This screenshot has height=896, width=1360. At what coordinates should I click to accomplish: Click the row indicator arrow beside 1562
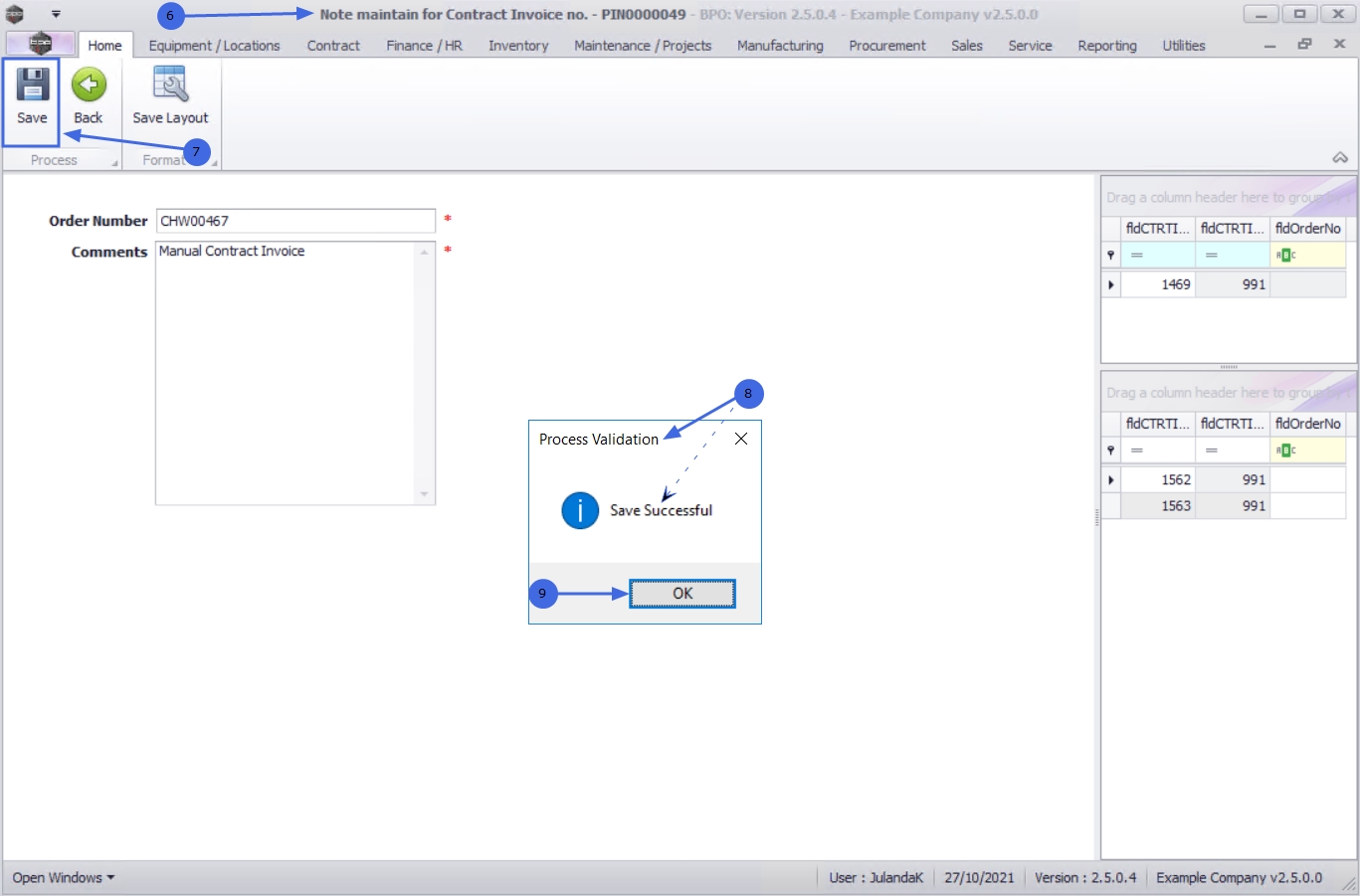(x=1111, y=479)
